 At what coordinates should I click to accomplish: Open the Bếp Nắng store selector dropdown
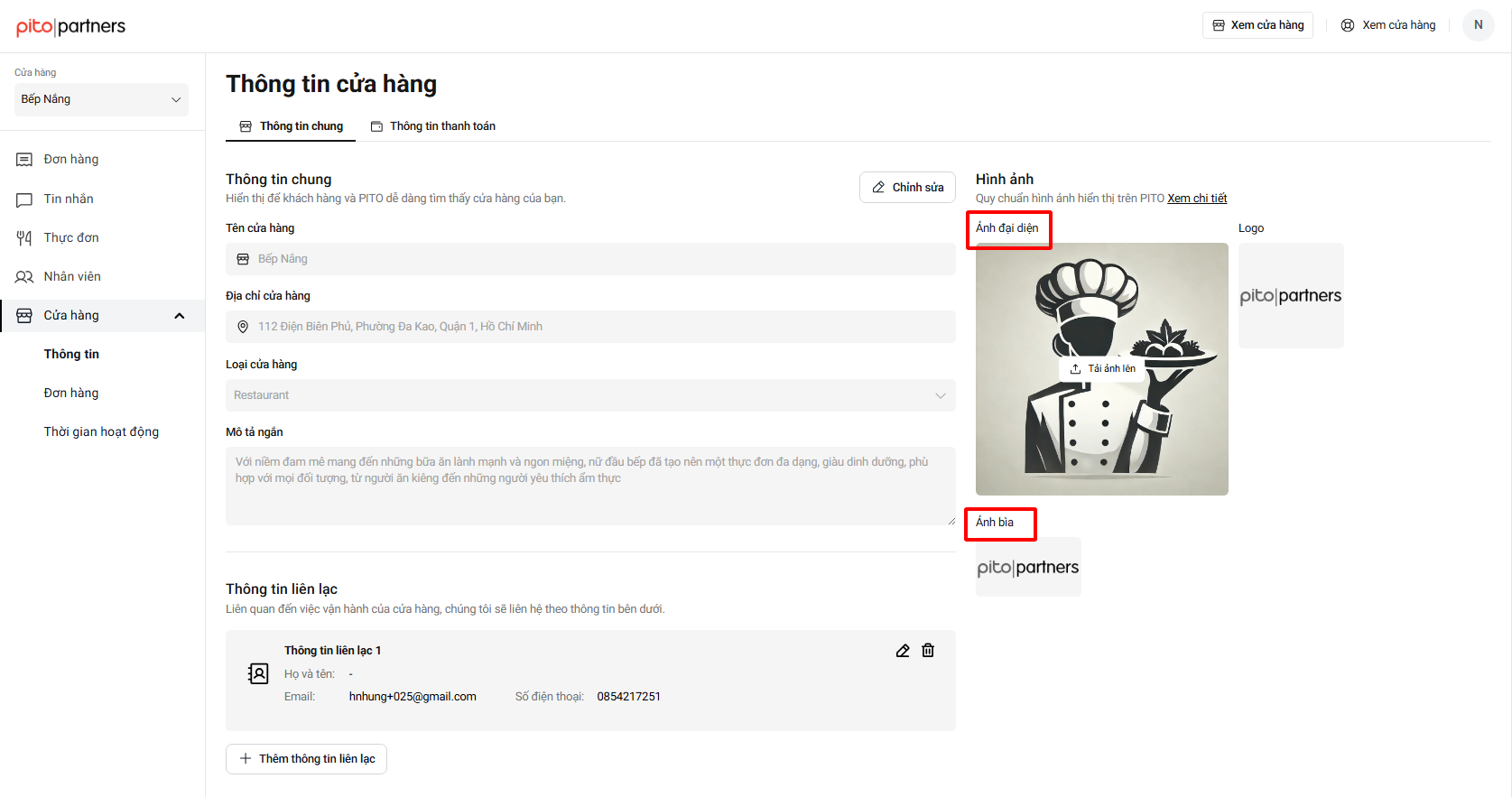click(x=101, y=99)
